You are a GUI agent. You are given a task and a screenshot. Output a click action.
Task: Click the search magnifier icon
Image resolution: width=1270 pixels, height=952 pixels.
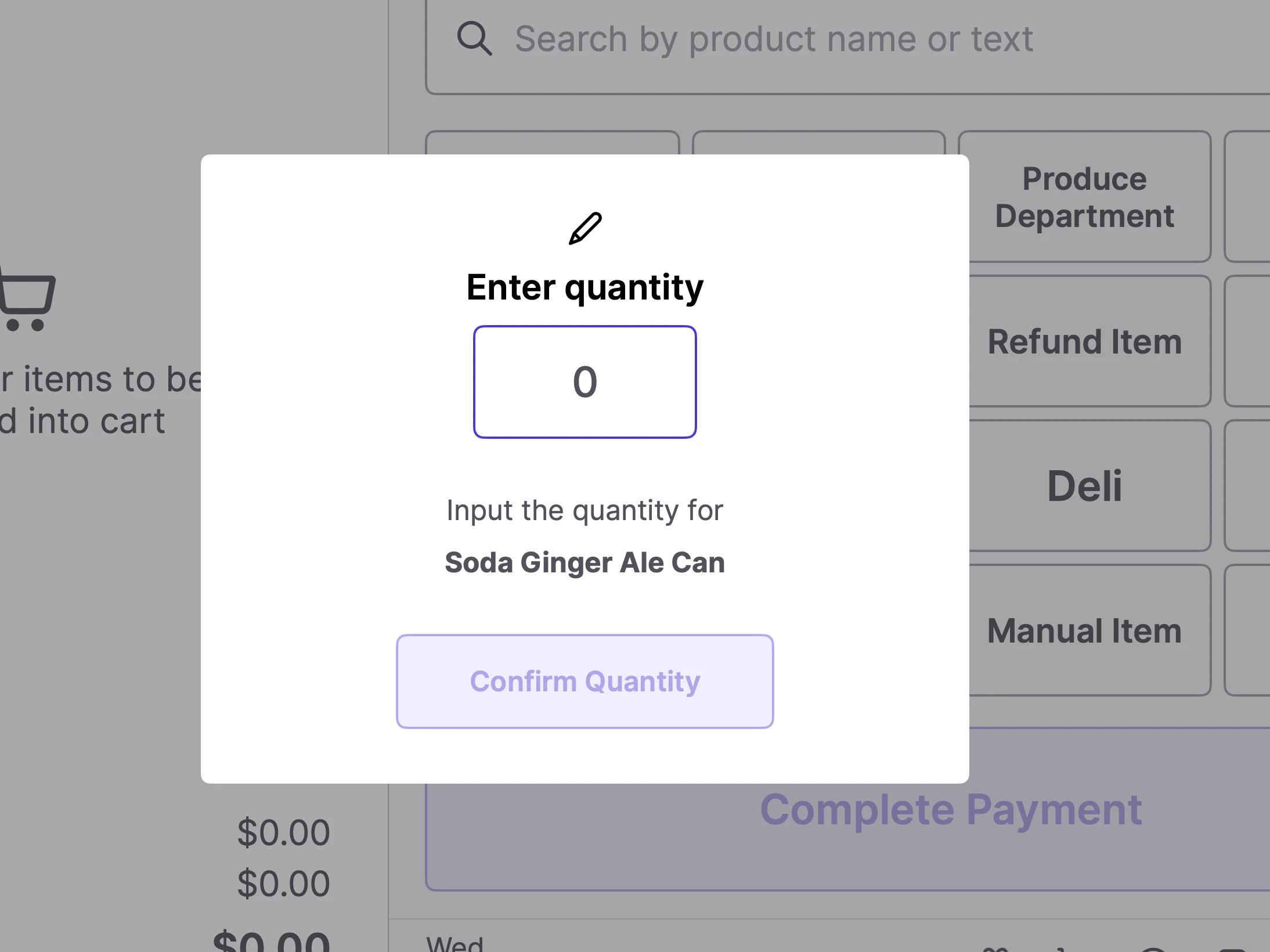(474, 39)
